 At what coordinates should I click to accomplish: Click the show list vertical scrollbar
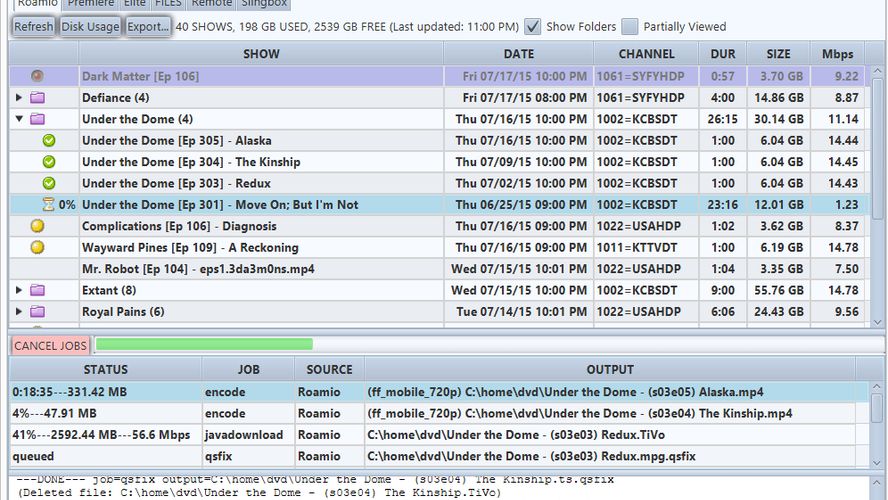(877, 148)
